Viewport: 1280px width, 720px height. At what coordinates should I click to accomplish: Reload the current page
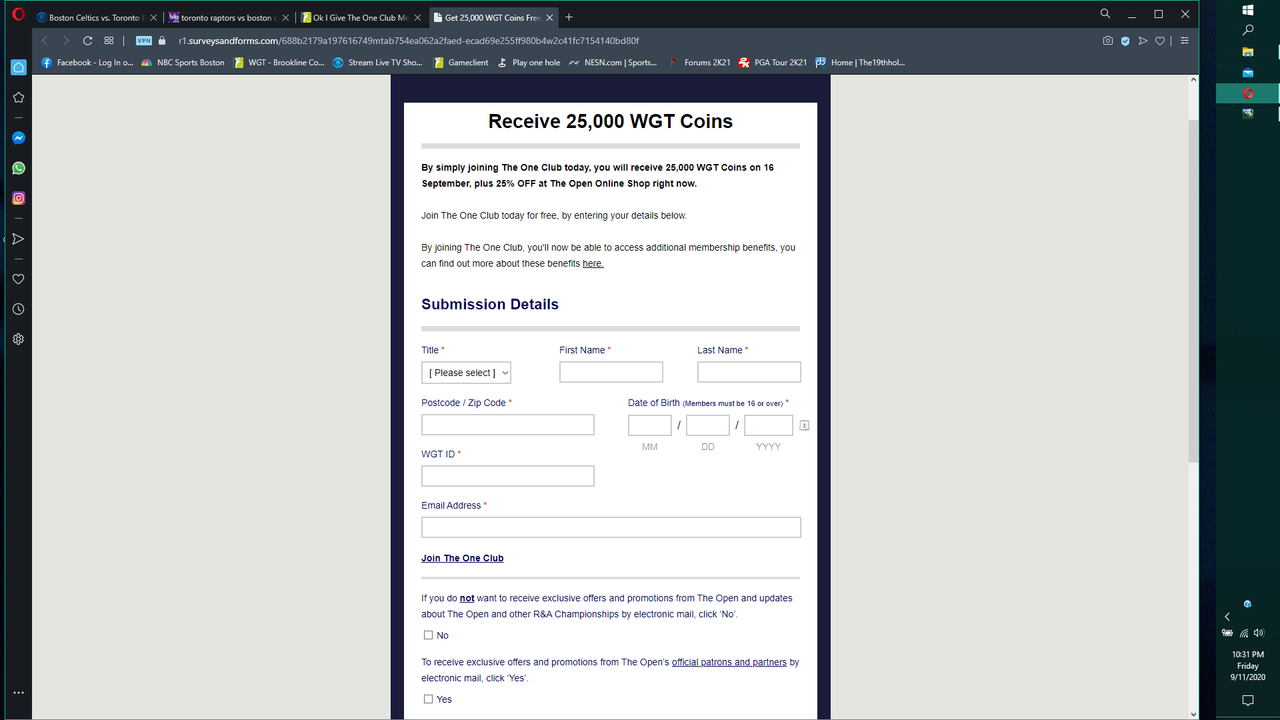(87, 40)
